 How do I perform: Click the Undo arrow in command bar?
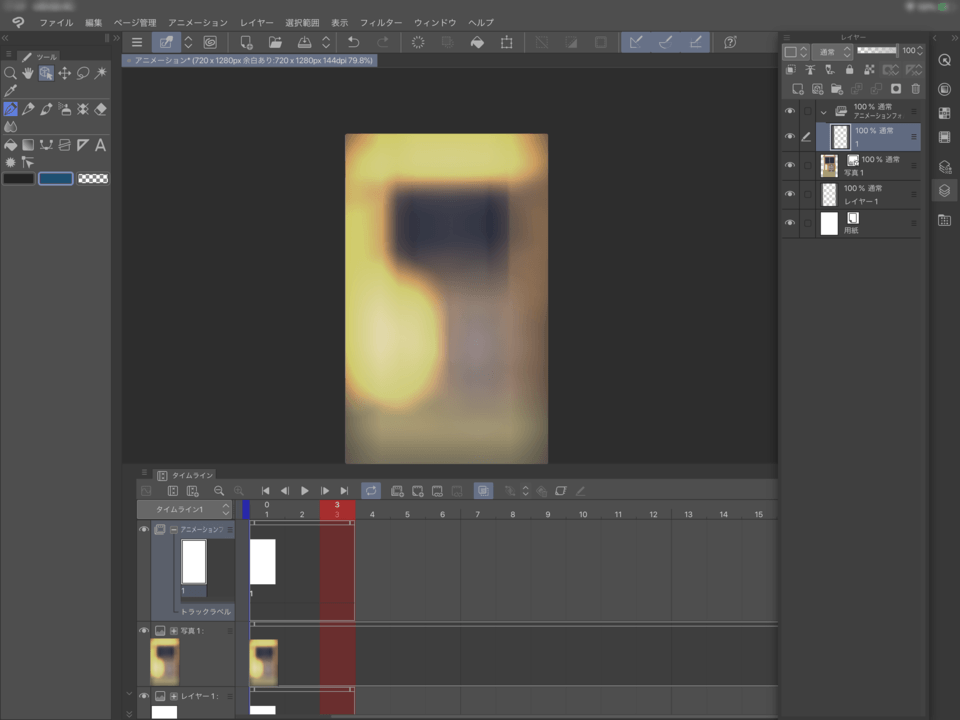coord(353,42)
